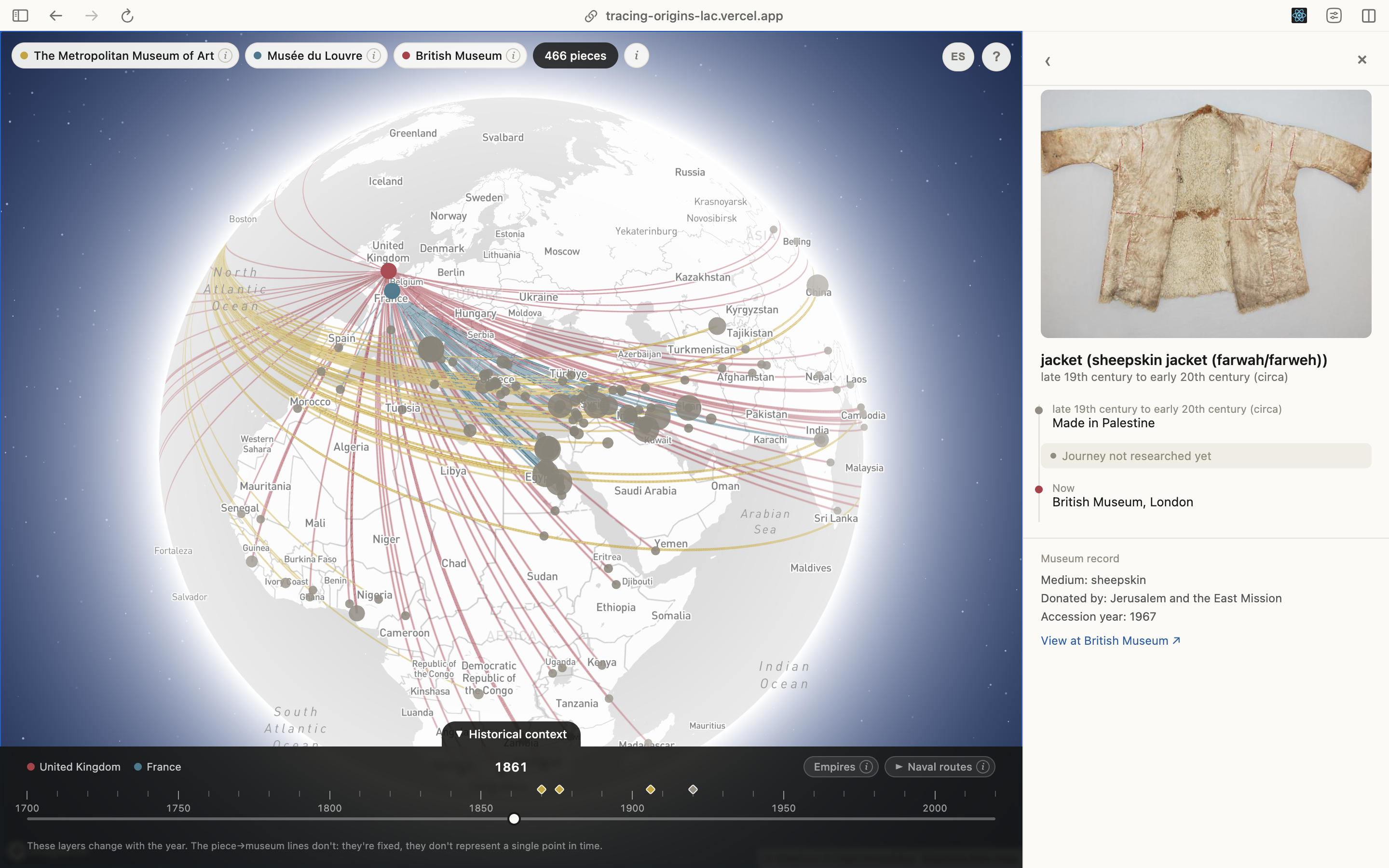The width and height of the screenshot is (1389, 868).
Task: Click the 'Donated by' record line
Action: click(x=1160, y=598)
